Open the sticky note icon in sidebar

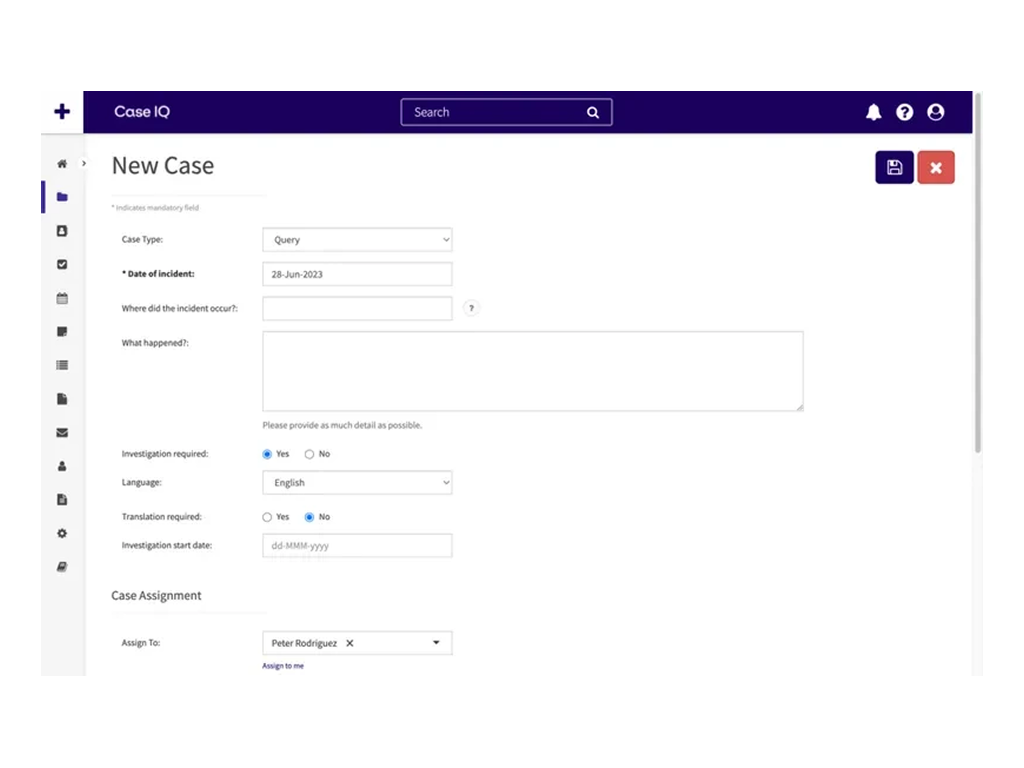pyautogui.click(x=62, y=332)
